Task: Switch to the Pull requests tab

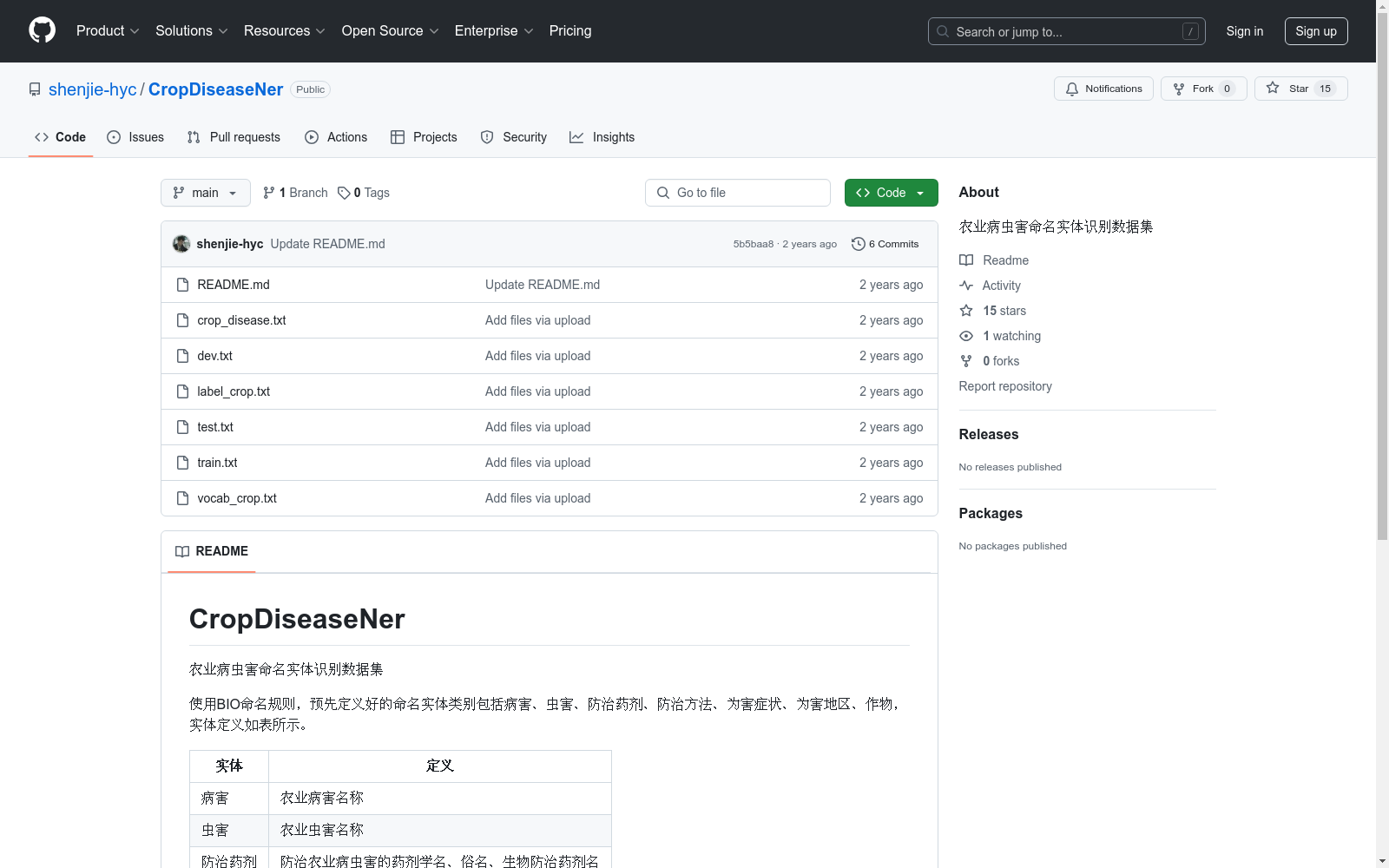Action: tap(234, 137)
